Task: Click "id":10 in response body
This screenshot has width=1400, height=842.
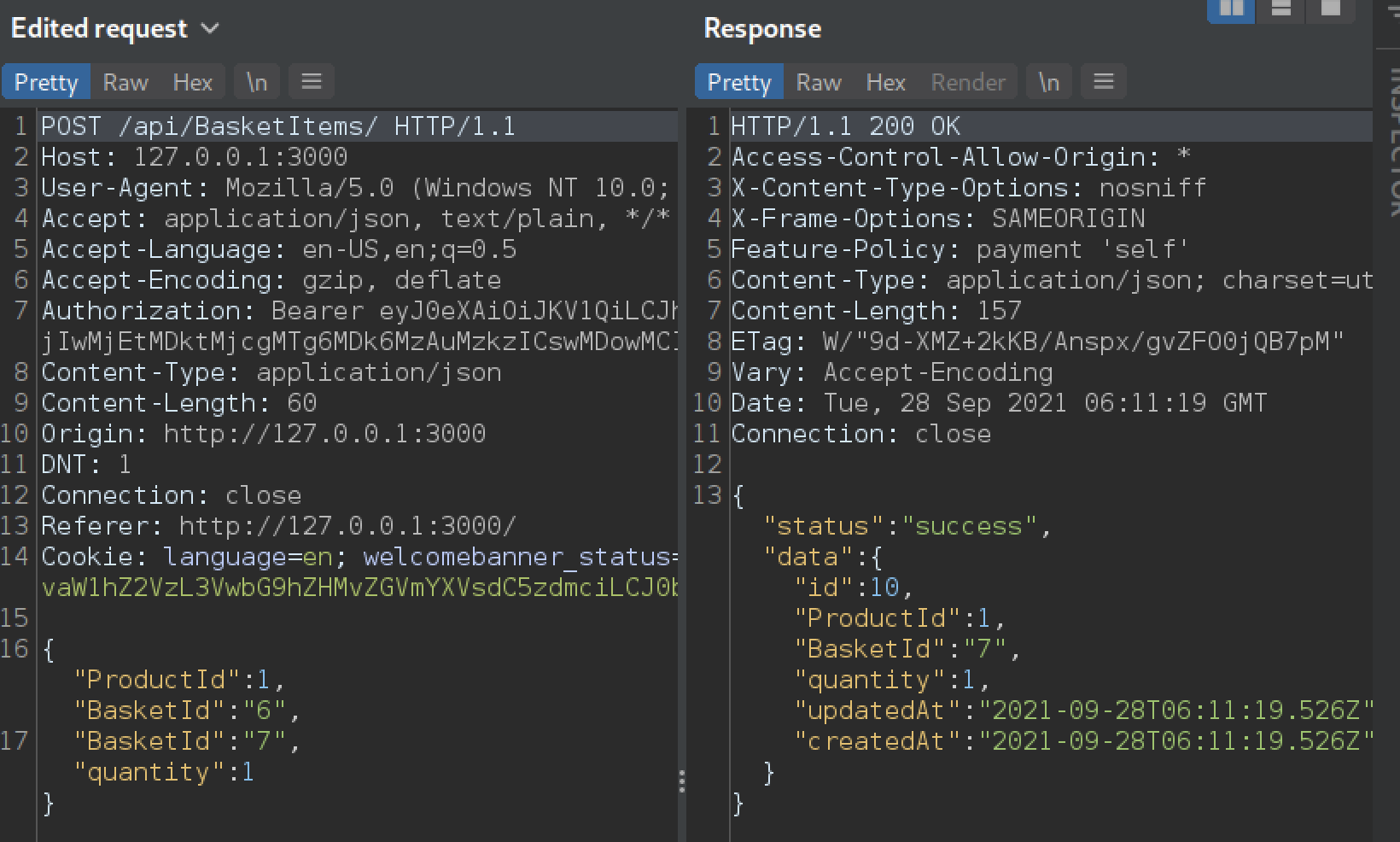Action: point(854,588)
